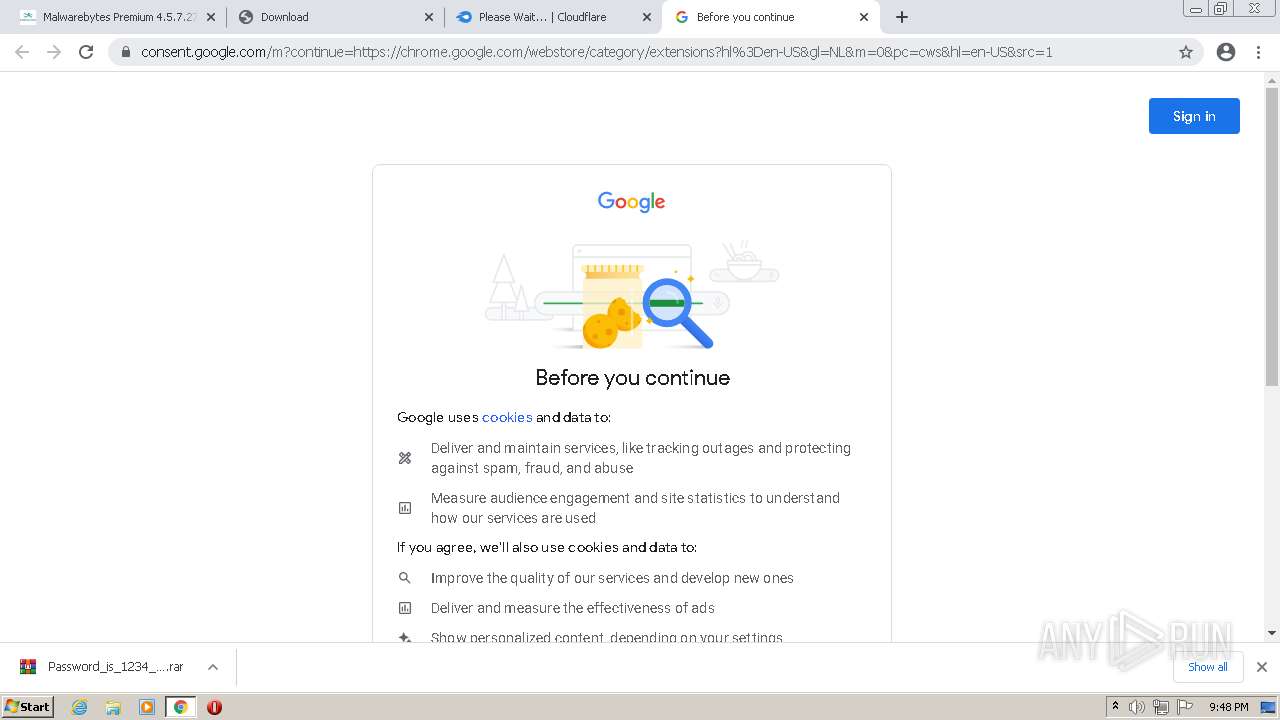
Task: Open a new browser tab
Action: (x=901, y=17)
